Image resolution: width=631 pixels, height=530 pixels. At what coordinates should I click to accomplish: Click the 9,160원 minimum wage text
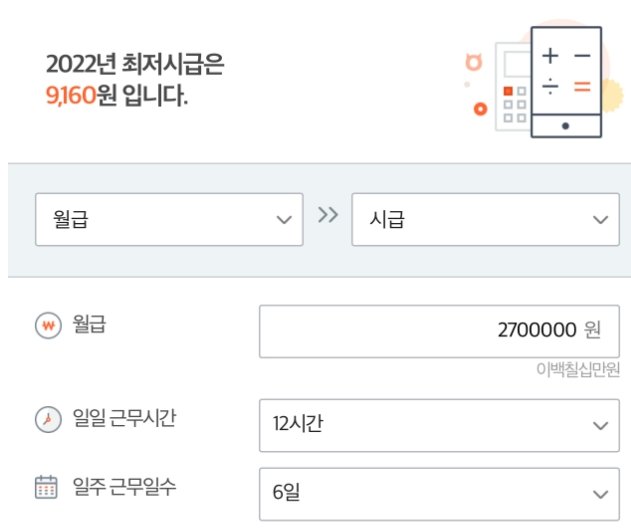82,95
